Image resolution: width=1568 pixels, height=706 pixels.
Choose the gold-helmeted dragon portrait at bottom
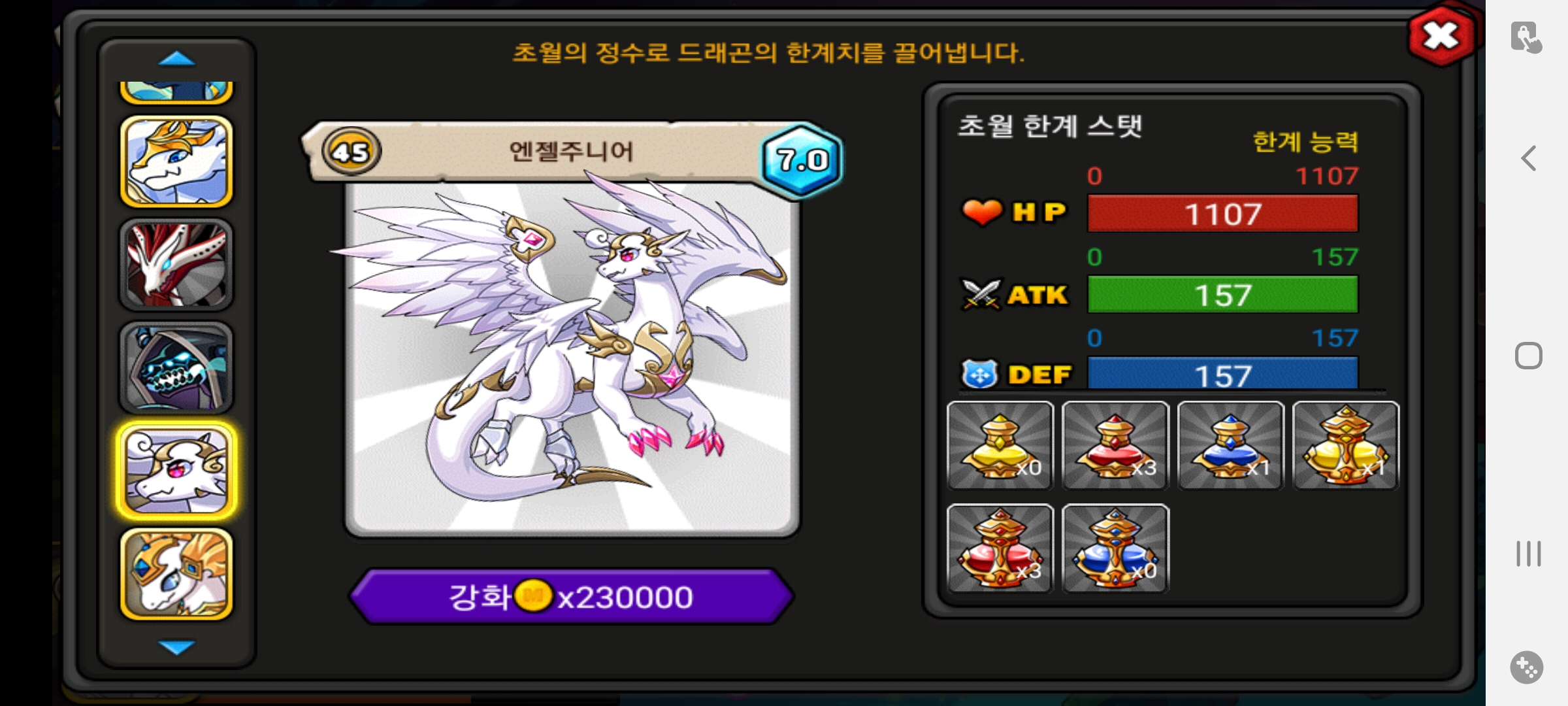click(x=176, y=573)
